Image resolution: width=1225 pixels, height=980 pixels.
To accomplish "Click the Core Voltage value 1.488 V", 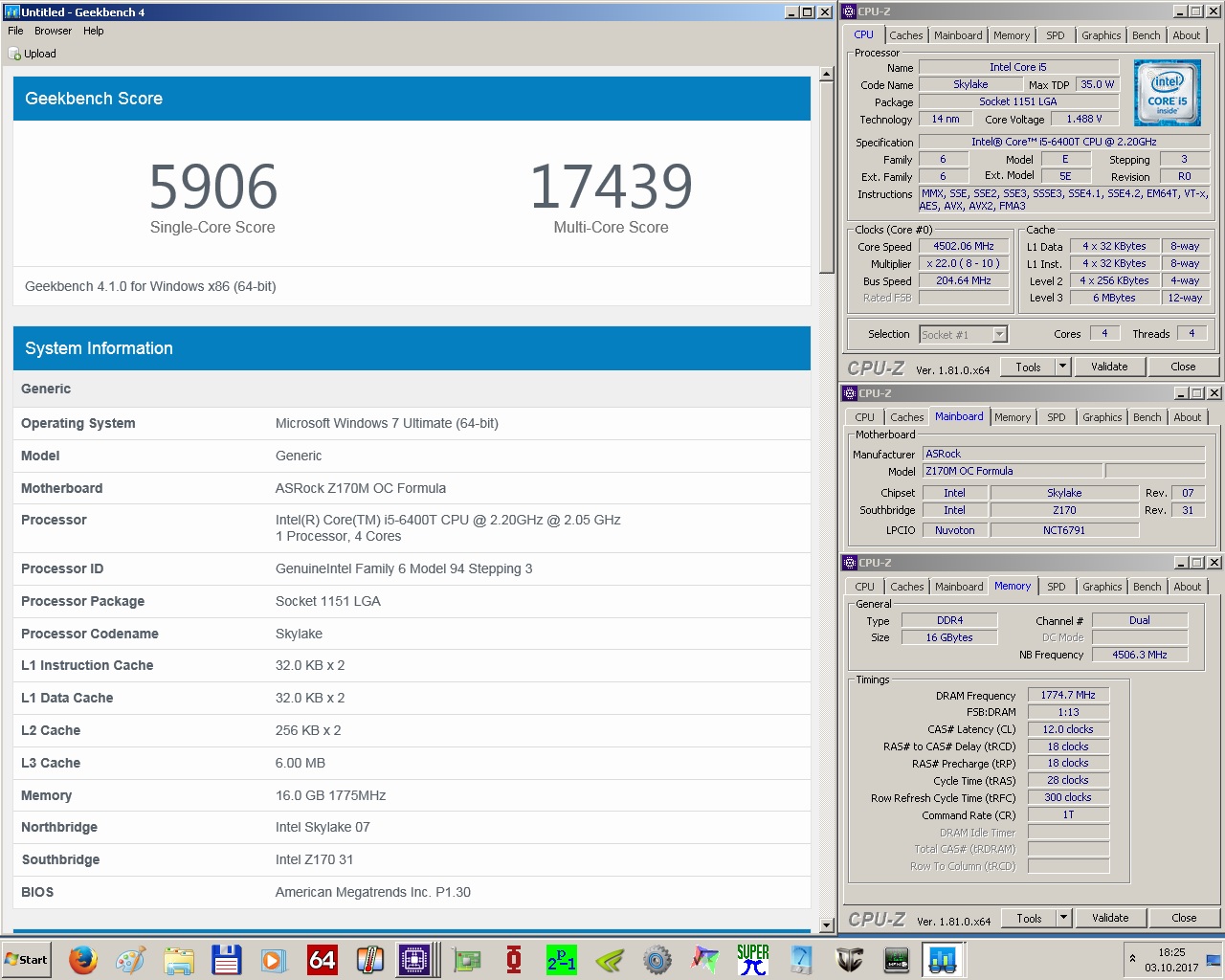I will (x=1083, y=119).
